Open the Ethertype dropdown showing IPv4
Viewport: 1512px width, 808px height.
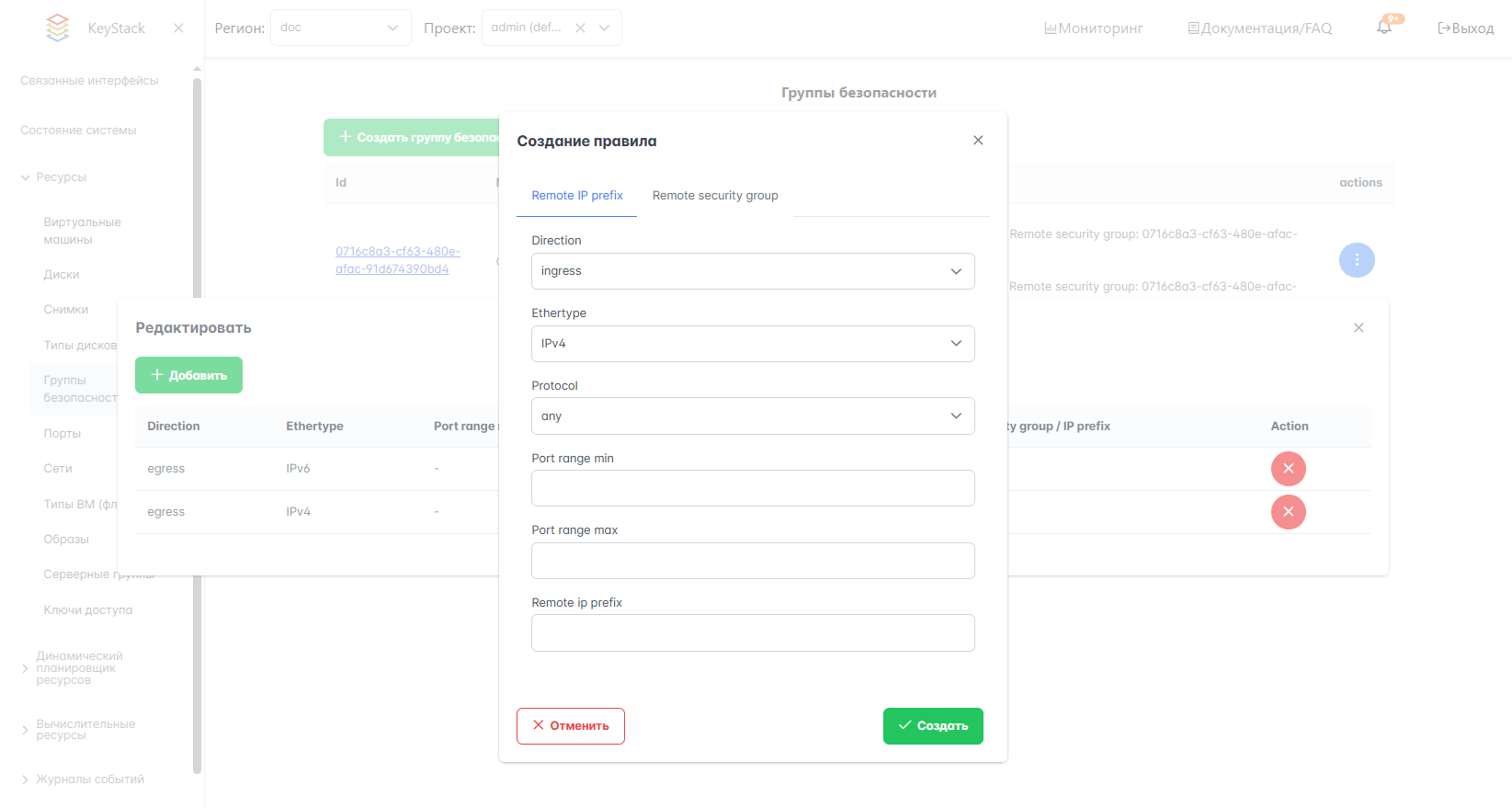(752, 344)
